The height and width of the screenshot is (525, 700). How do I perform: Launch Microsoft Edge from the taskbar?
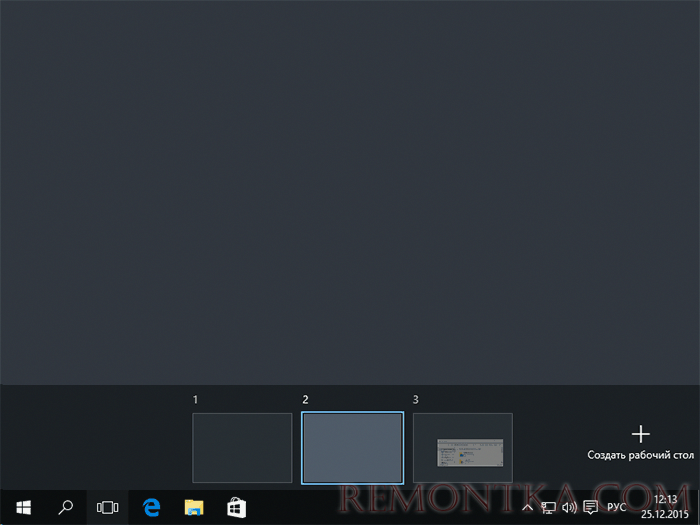(x=151, y=508)
